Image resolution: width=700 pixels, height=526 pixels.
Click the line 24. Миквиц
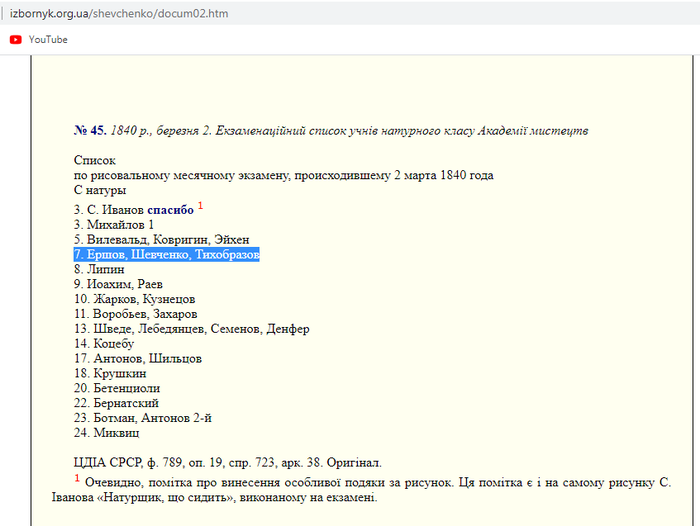pyautogui.click(x=106, y=433)
